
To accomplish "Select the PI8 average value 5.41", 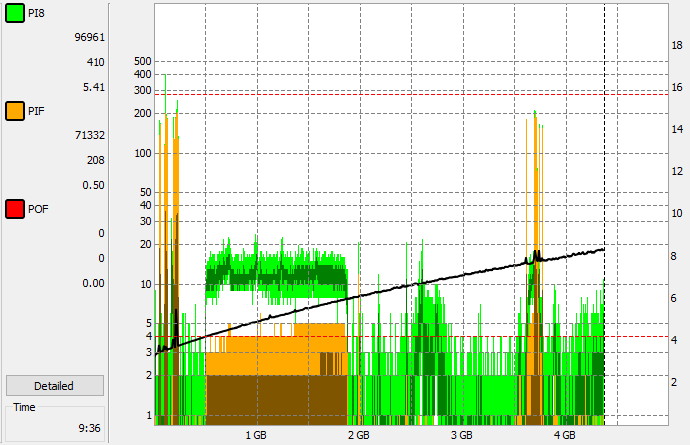I will (94, 87).
